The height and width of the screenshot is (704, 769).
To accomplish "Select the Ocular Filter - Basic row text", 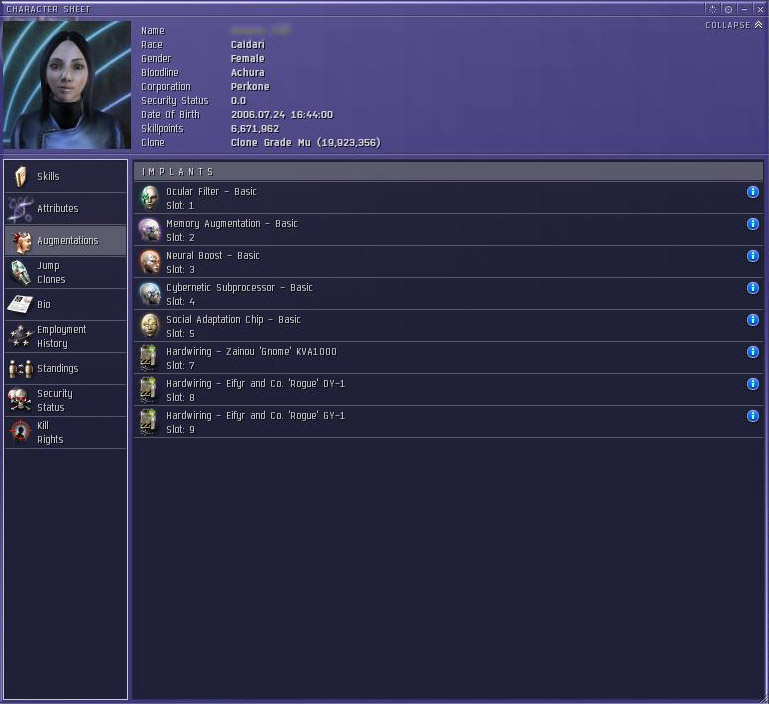I will click(211, 191).
